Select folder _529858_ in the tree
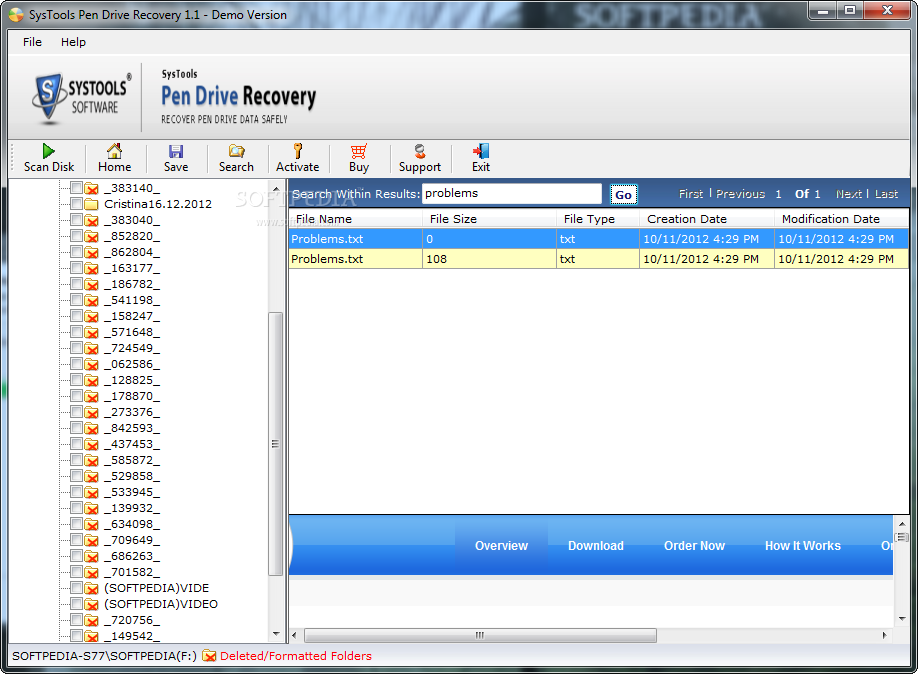The height and width of the screenshot is (674, 918). point(132,476)
